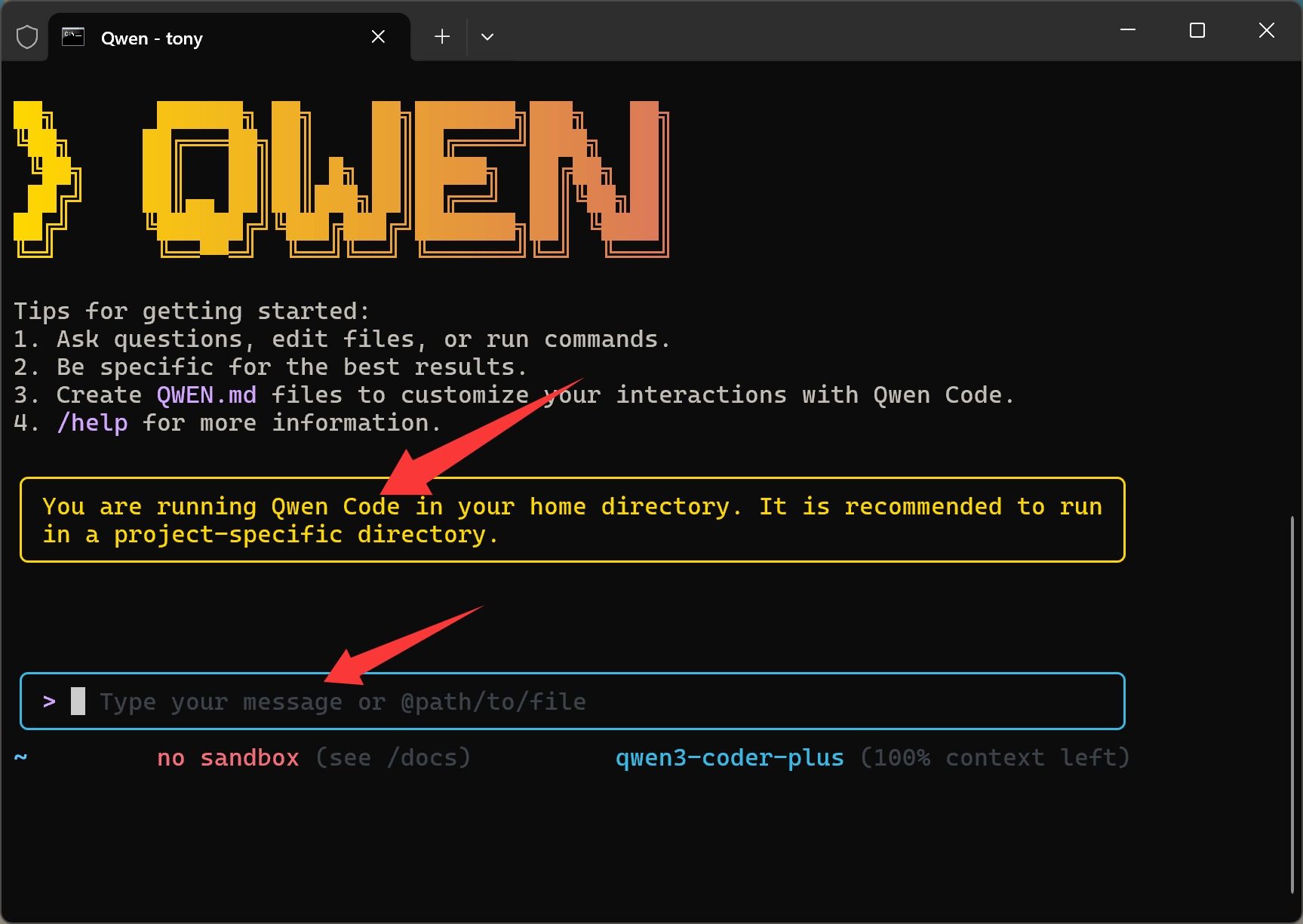The width and height of the screenshot is (1303, 924).
Task: Minimize the terminal window
Action: [1128, 30]
